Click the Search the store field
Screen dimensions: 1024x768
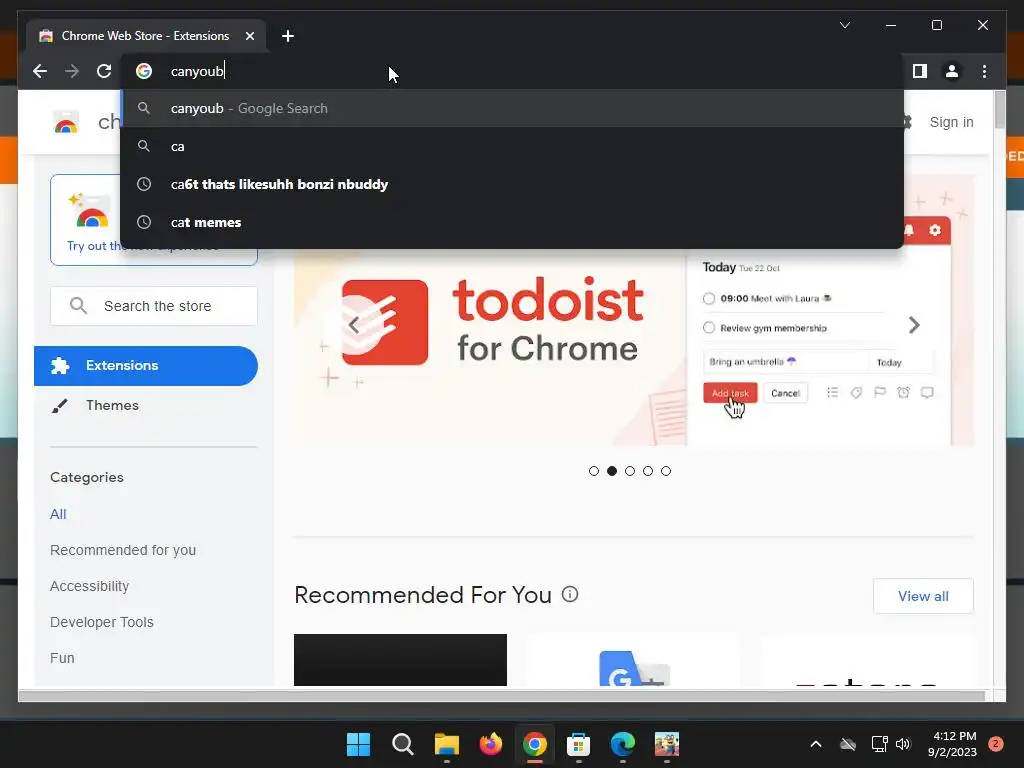point(154,306)
